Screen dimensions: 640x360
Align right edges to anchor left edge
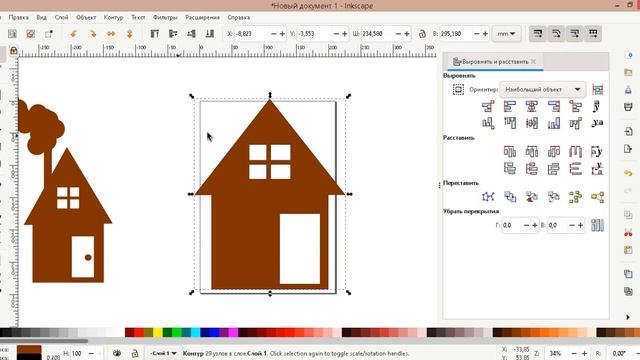pos(488,107)
